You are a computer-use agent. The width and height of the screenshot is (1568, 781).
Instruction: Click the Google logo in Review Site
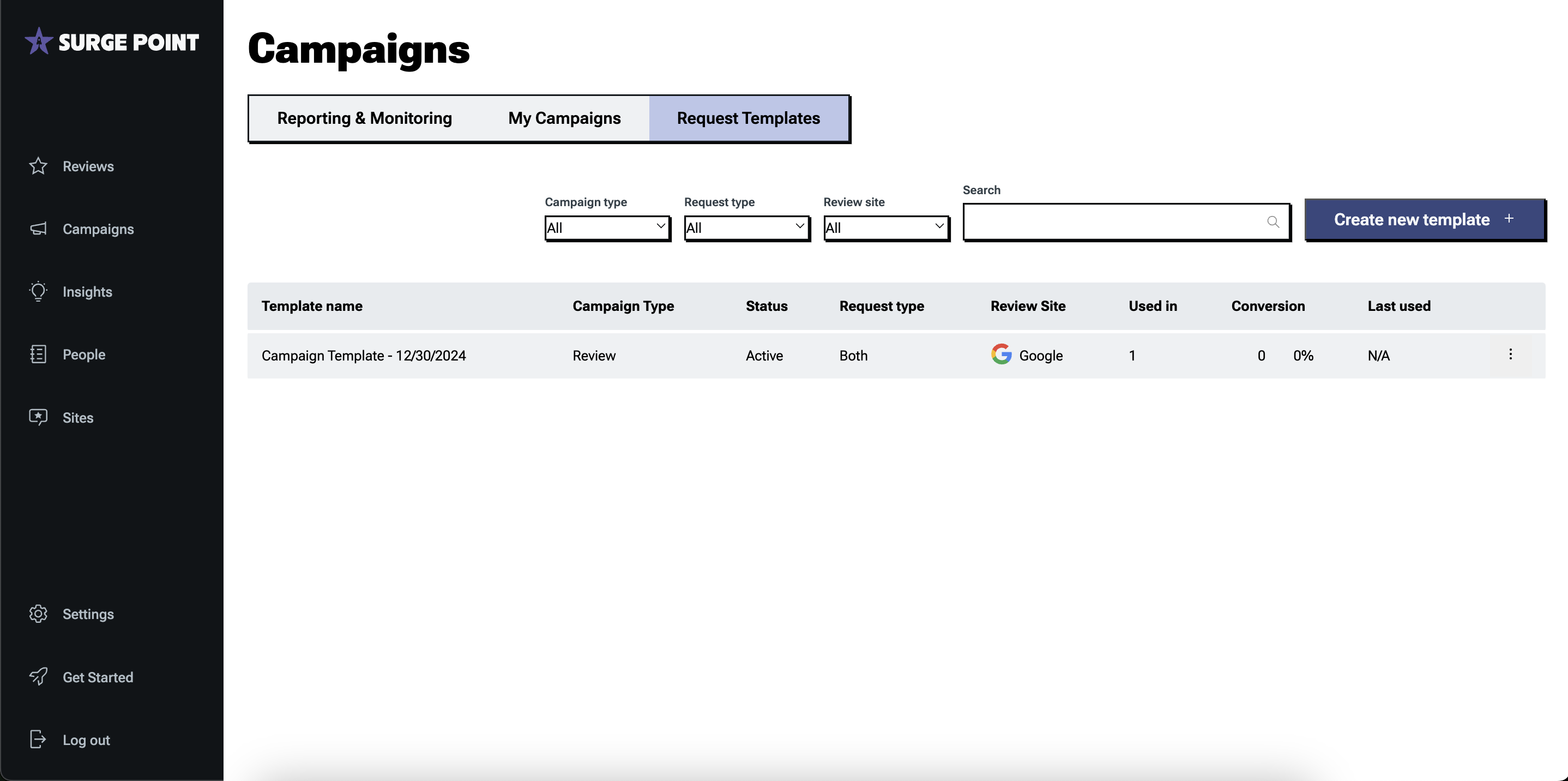click(1000, 355)
